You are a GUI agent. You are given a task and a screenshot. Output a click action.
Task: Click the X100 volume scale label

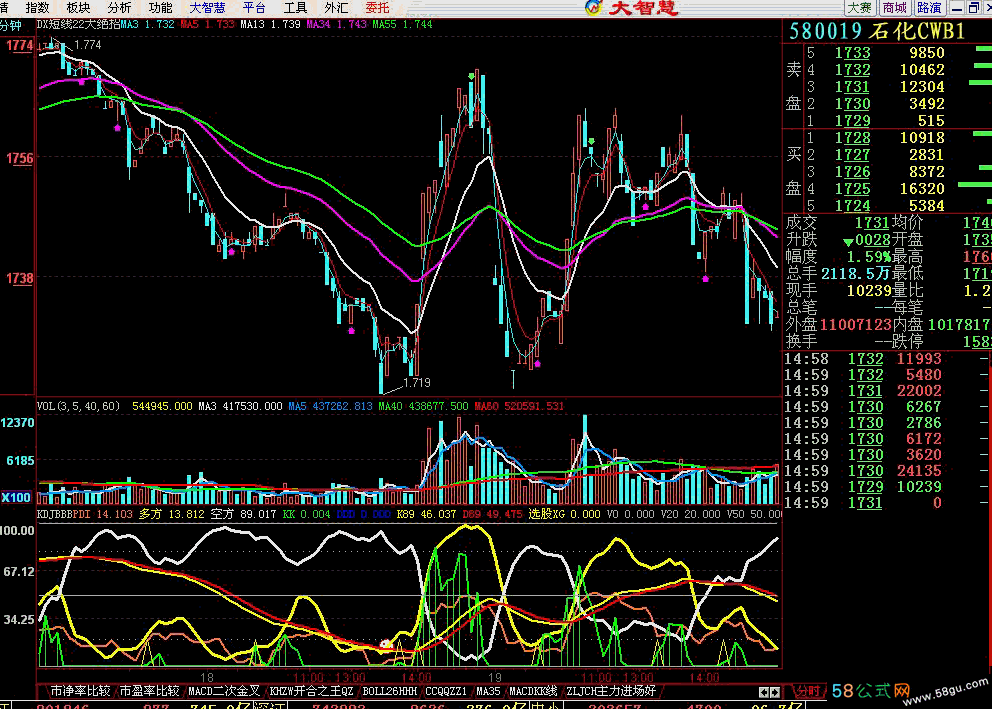(x=16, y=497)
